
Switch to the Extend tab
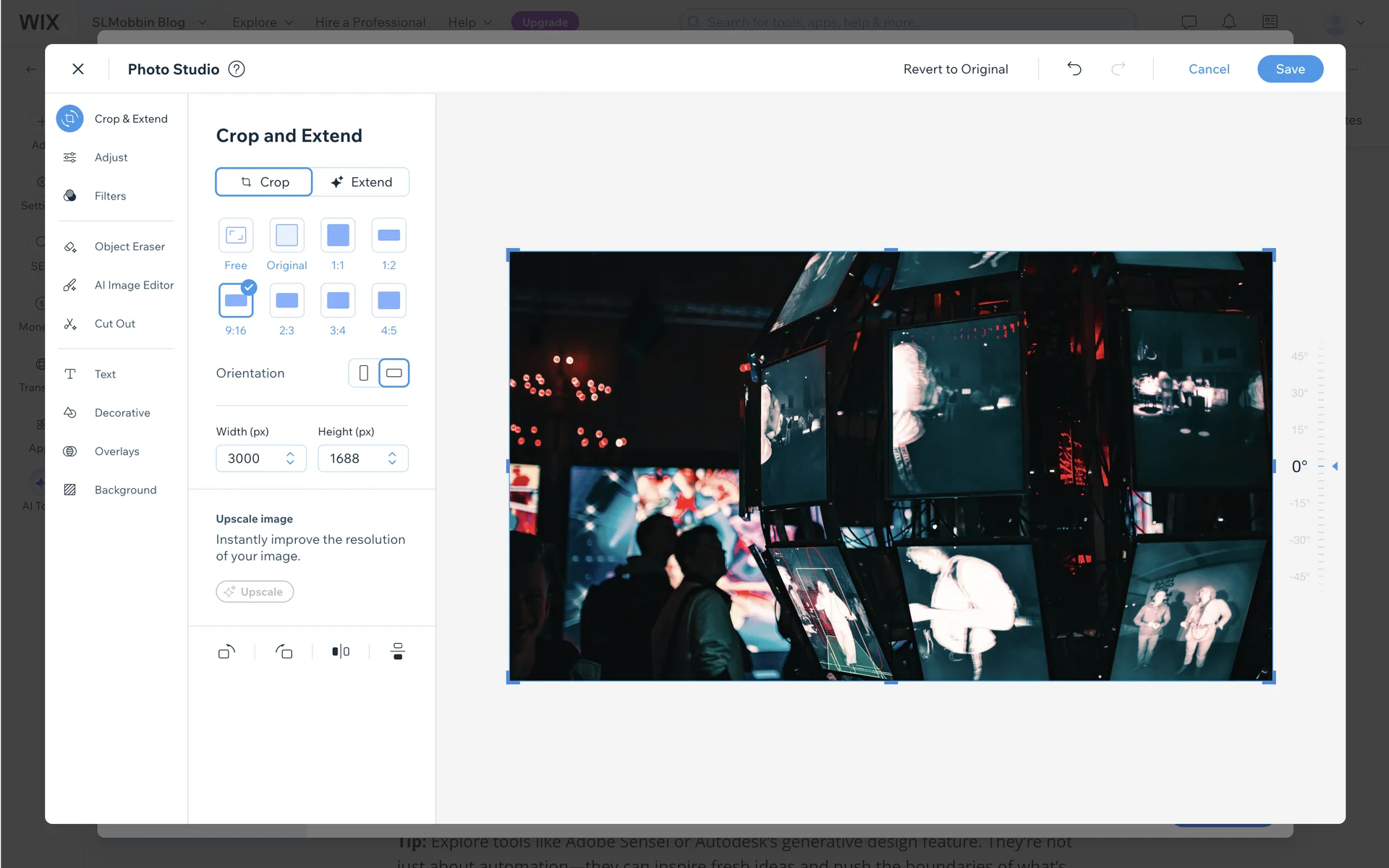(361, 182)
